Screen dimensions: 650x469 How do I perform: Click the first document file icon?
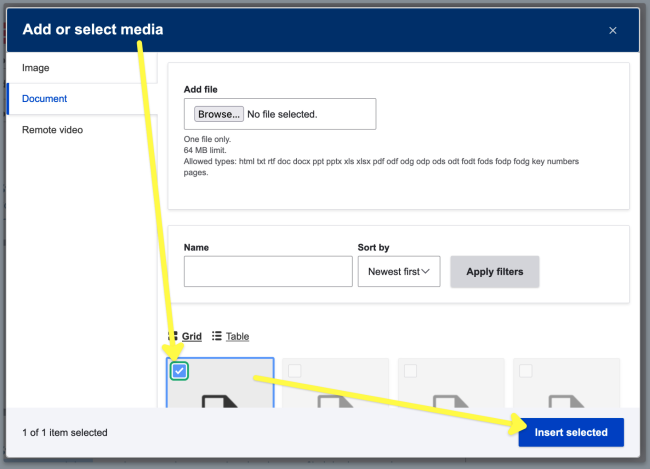point(220,399)
